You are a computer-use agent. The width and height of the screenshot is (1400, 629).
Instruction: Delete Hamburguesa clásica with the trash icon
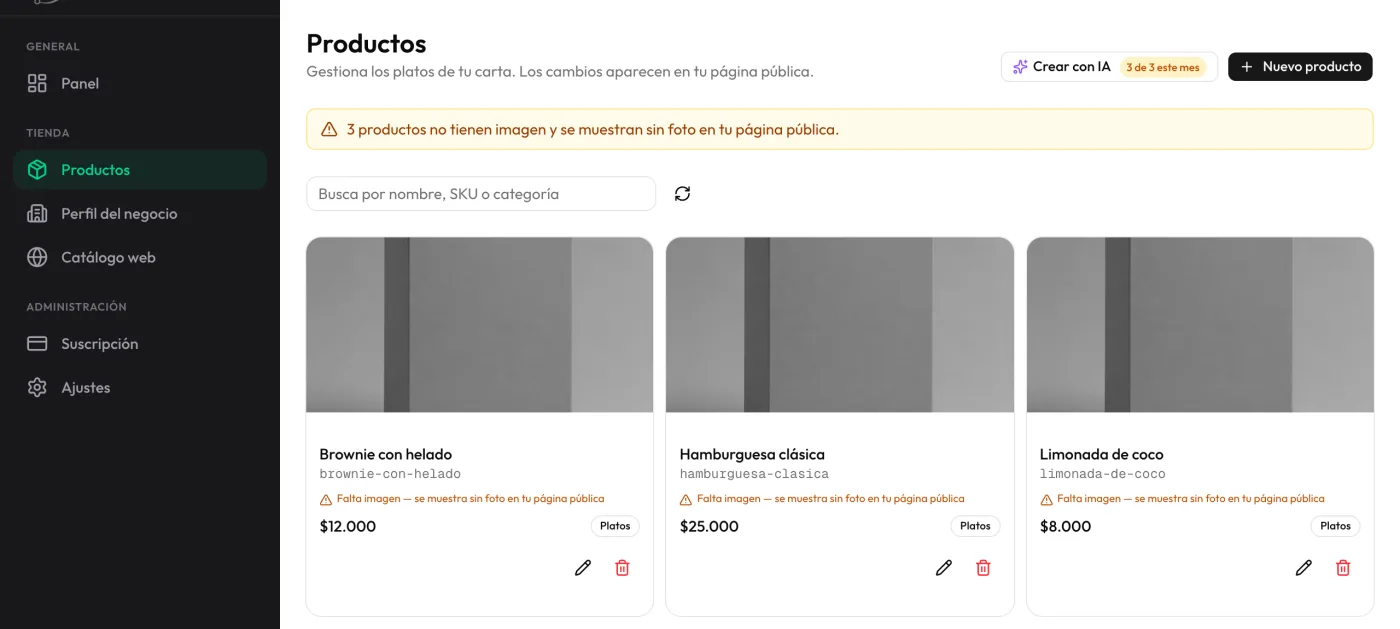click(983, 568)
